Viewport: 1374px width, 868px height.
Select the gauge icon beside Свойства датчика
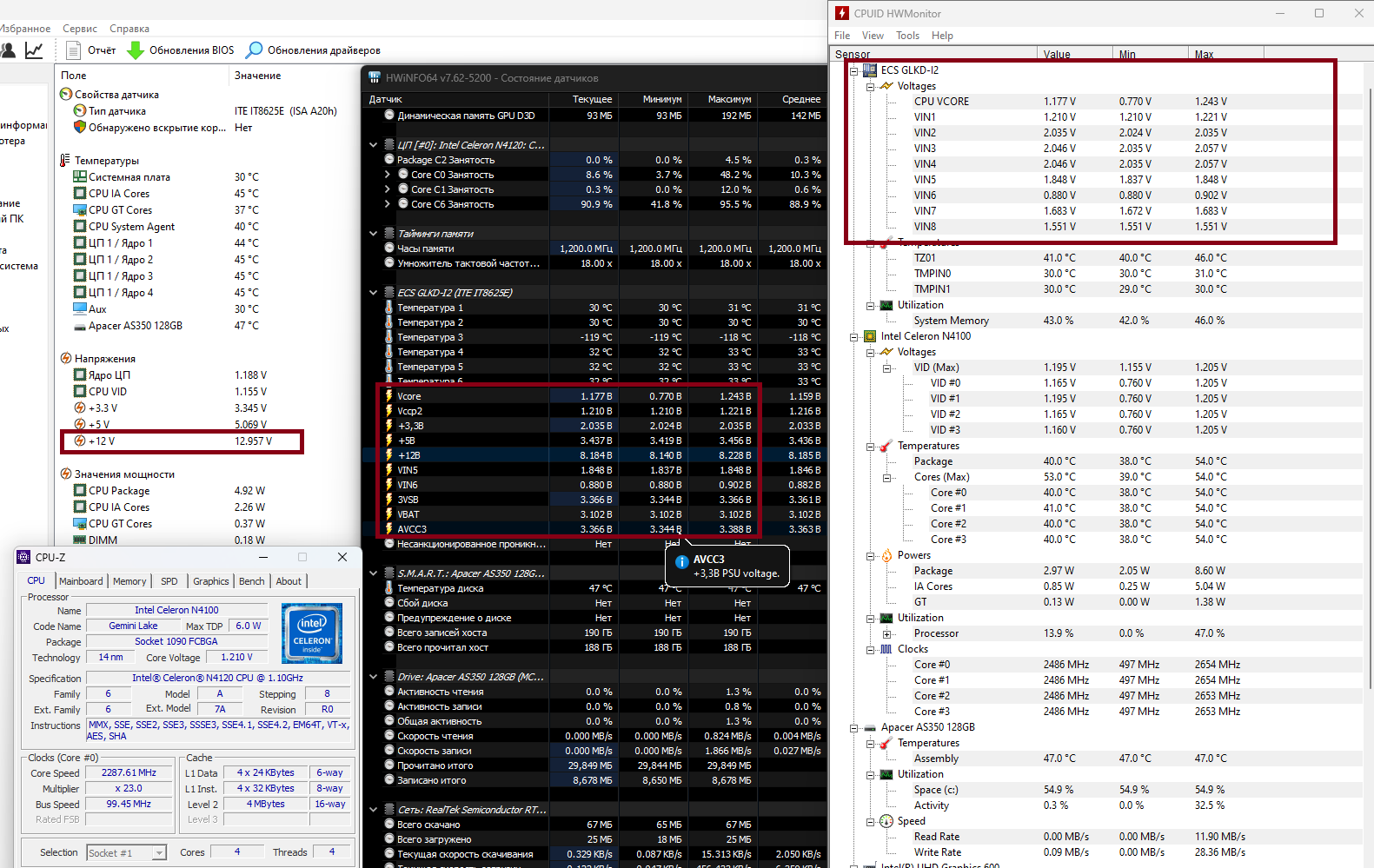66,94
